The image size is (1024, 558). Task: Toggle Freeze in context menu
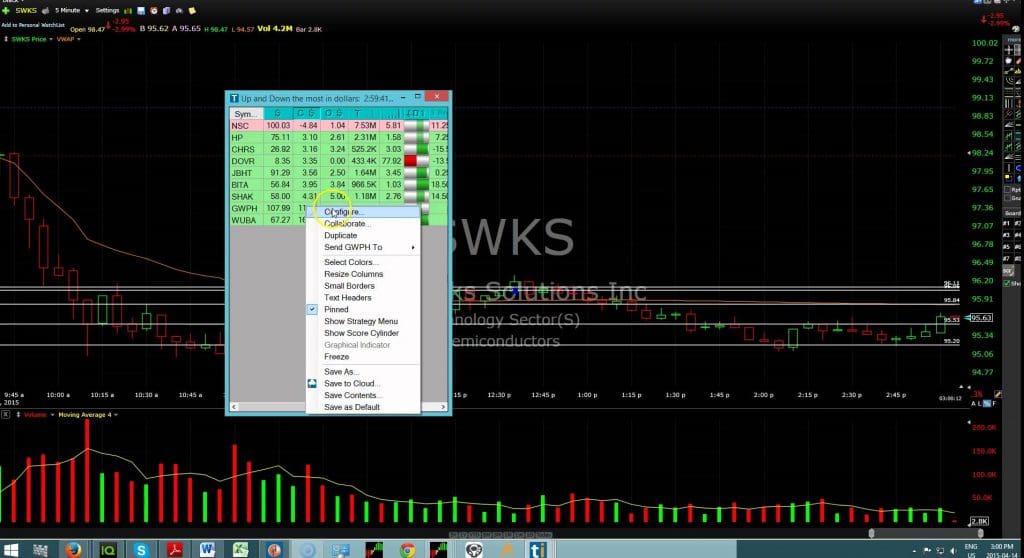pos(363,357)
